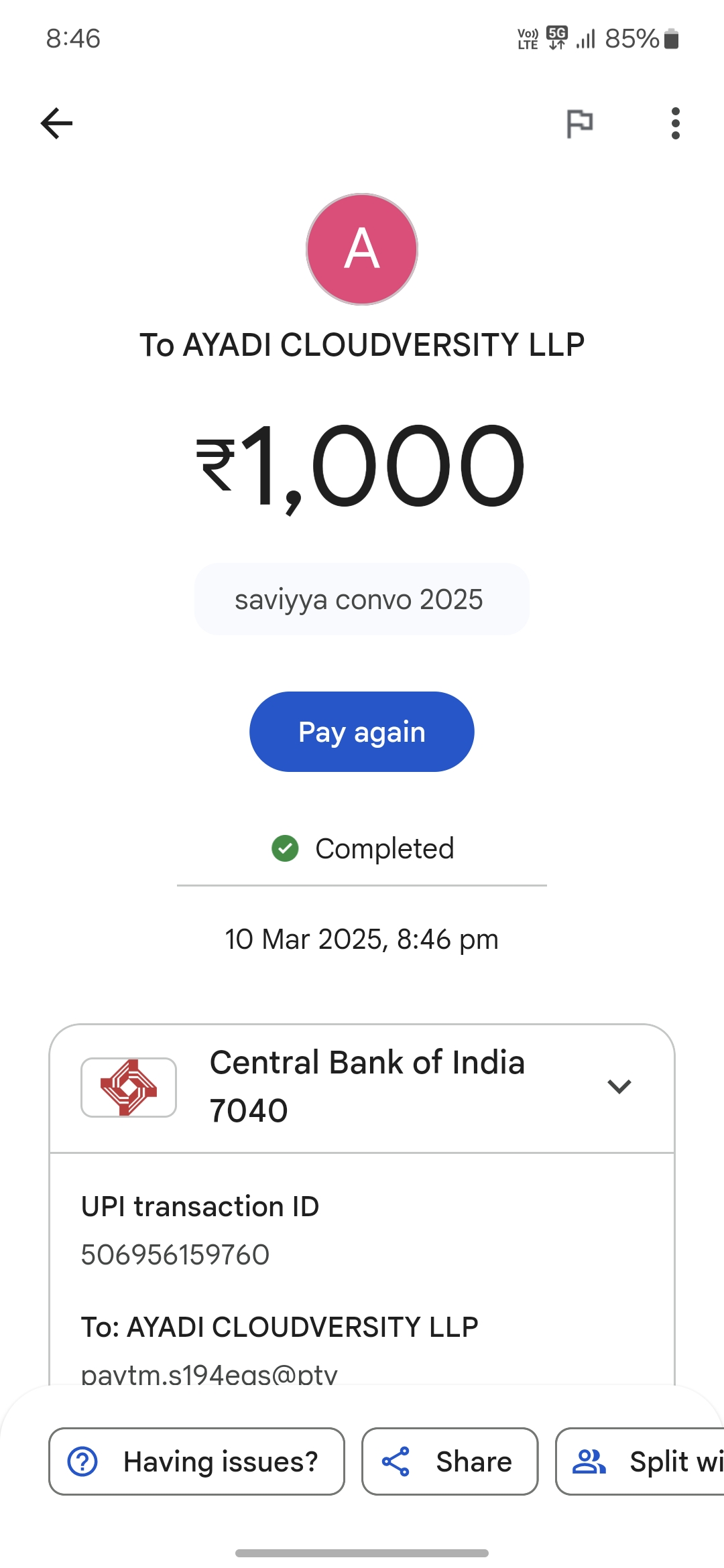Viewport: 724px width, 1568px height.
Task: Tap the UPI transaction ID number
Action: click(175, 1254)
